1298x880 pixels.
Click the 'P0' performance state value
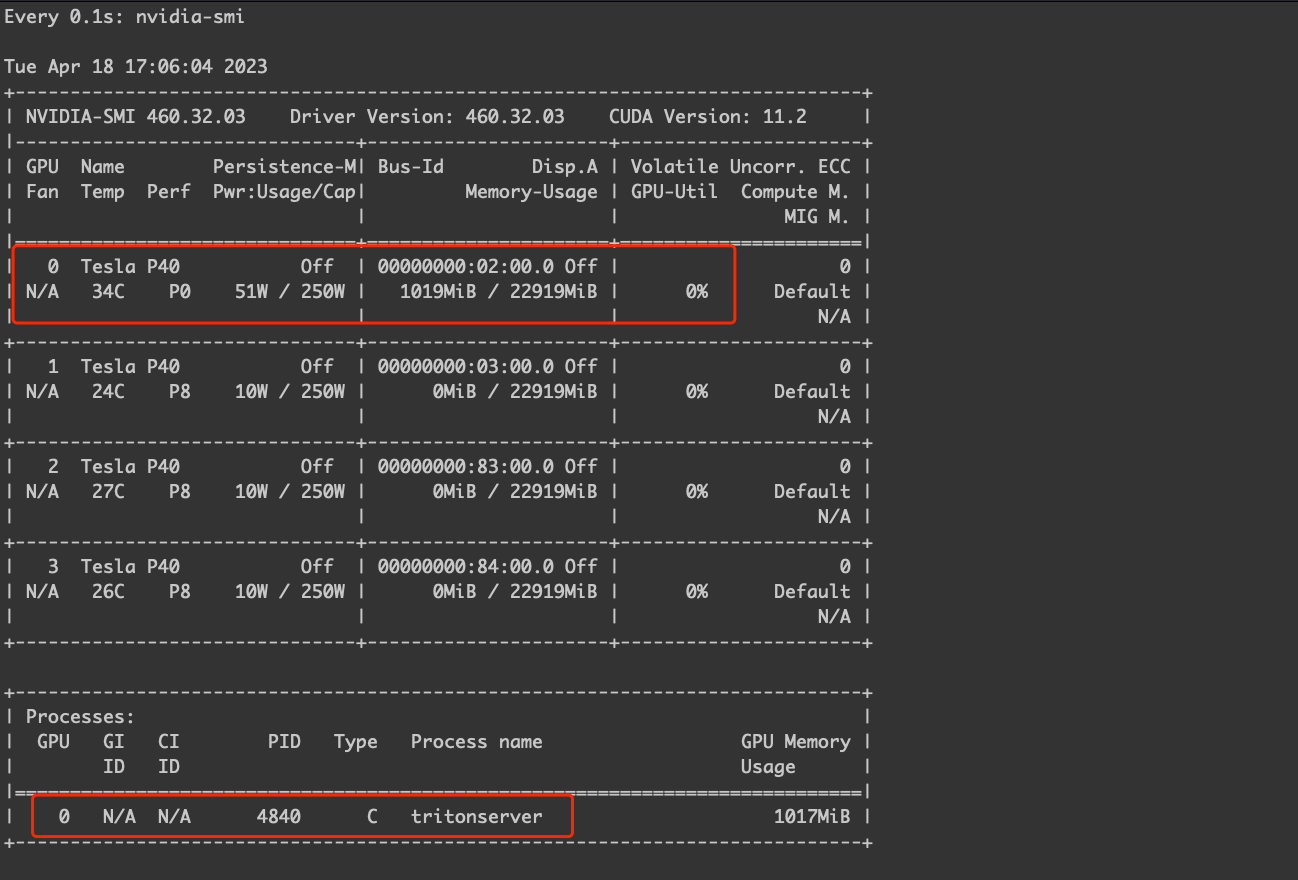pyautogui.click(x=180, y=292)
